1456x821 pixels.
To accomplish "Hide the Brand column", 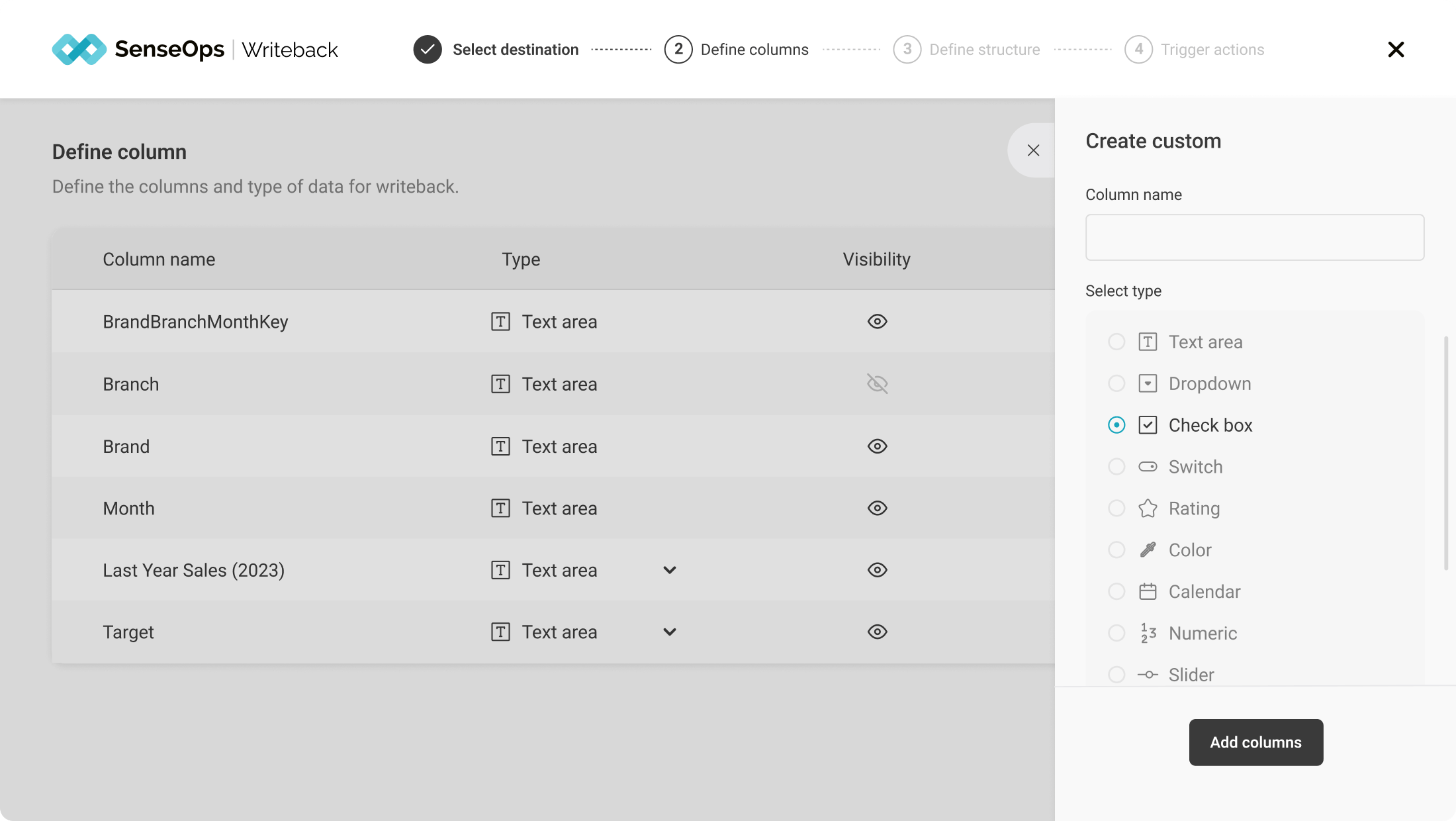I will coord(878,446).
